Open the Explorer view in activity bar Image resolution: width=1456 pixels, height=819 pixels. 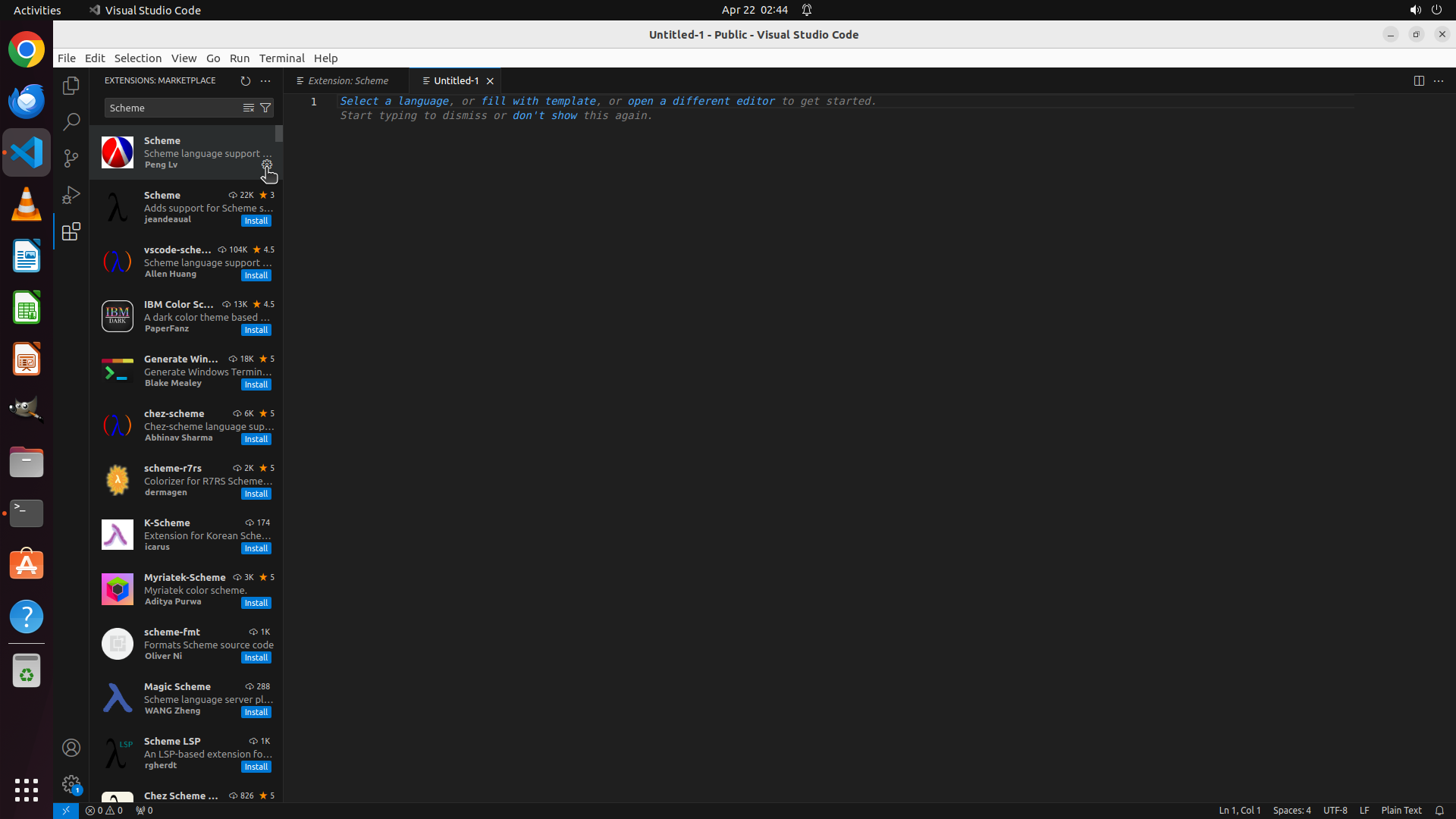[71, 86]
